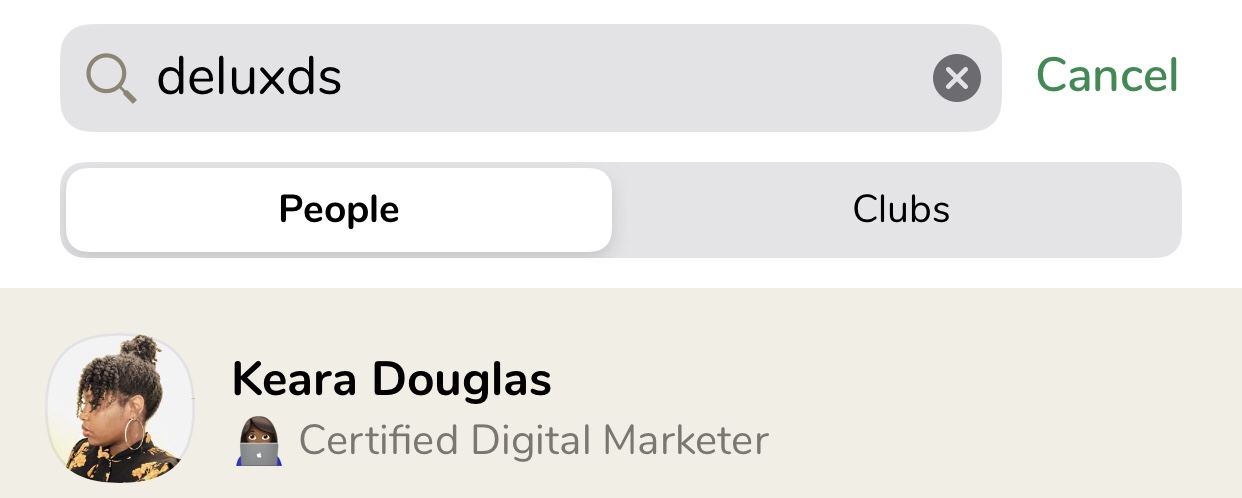Select the People tab
Screen dimensions: 1242x498
(x=338, y=209)
